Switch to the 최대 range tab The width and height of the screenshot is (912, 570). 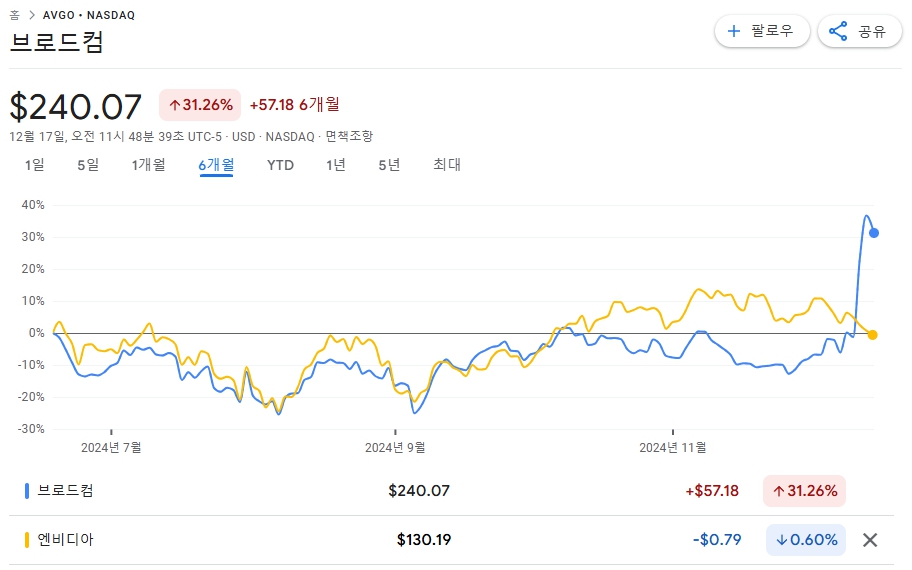(447, 165)
